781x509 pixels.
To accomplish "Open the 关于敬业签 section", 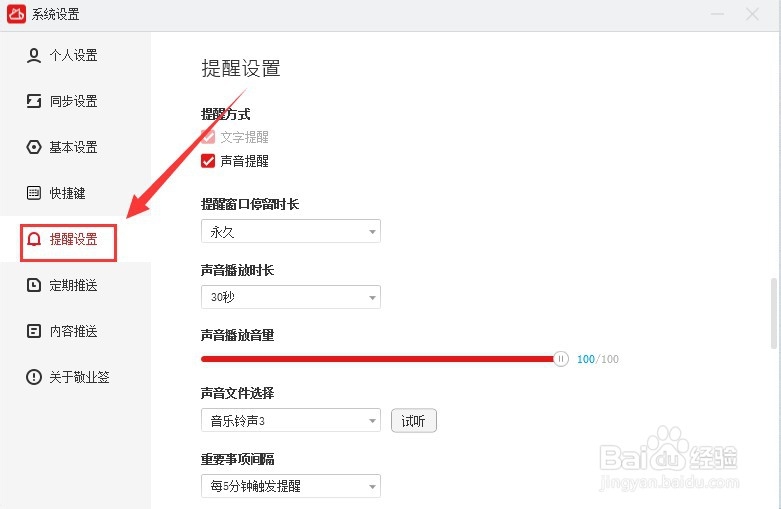I will [x=79, y=377].
